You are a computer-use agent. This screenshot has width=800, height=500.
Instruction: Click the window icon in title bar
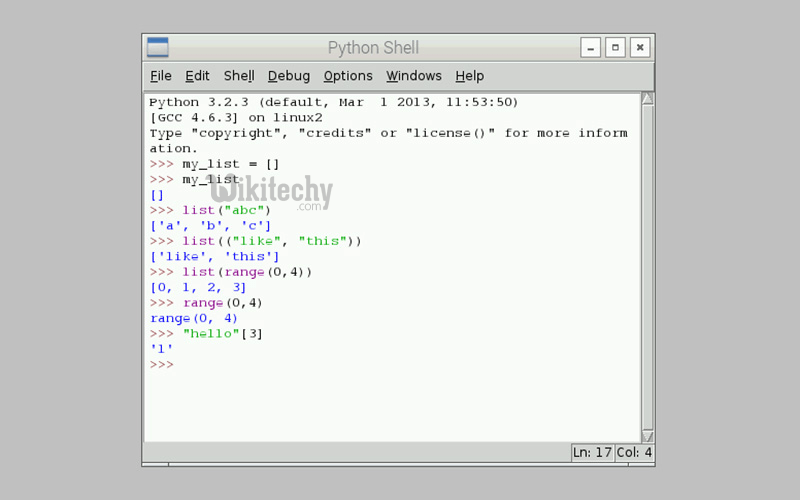click(x=158, y=47)
